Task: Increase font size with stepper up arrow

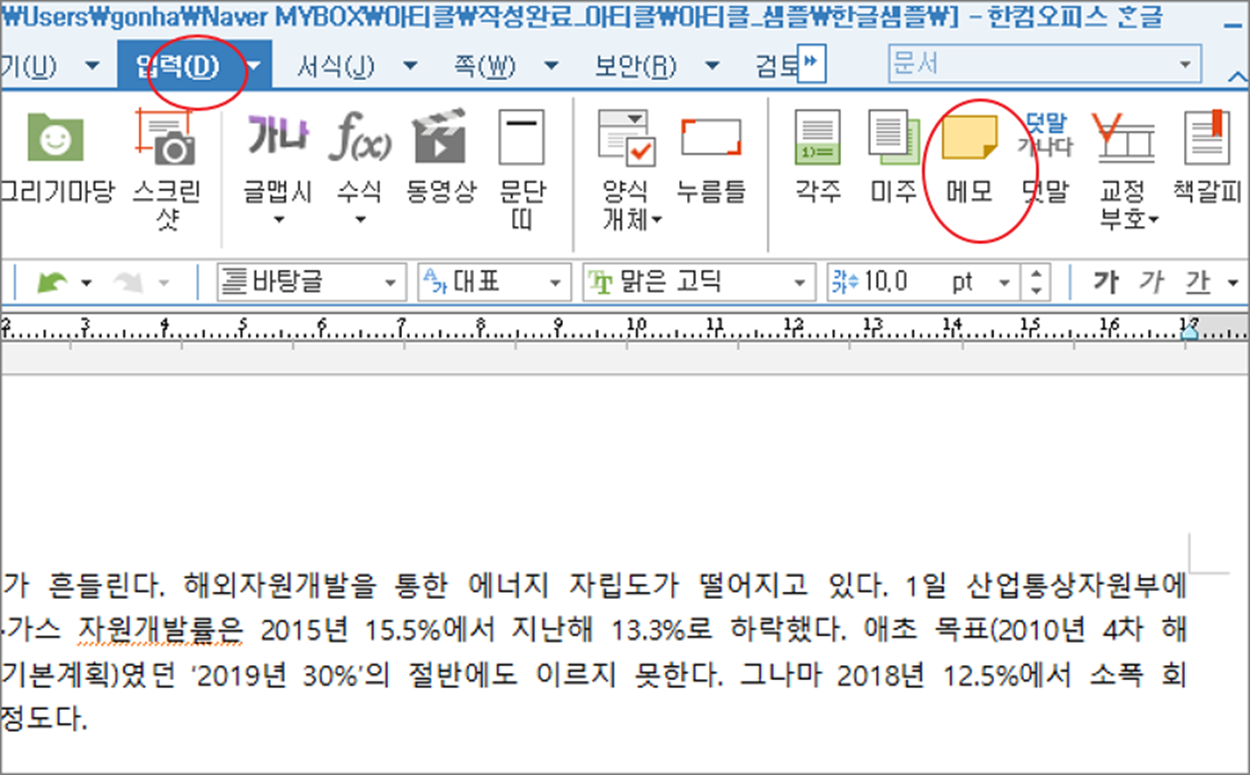Action: (x=1036, y=275)
